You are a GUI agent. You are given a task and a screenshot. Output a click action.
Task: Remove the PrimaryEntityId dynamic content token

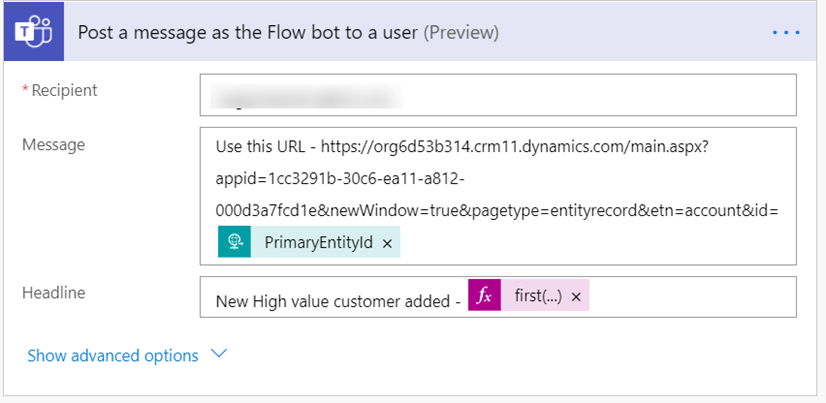click(387, 243)
